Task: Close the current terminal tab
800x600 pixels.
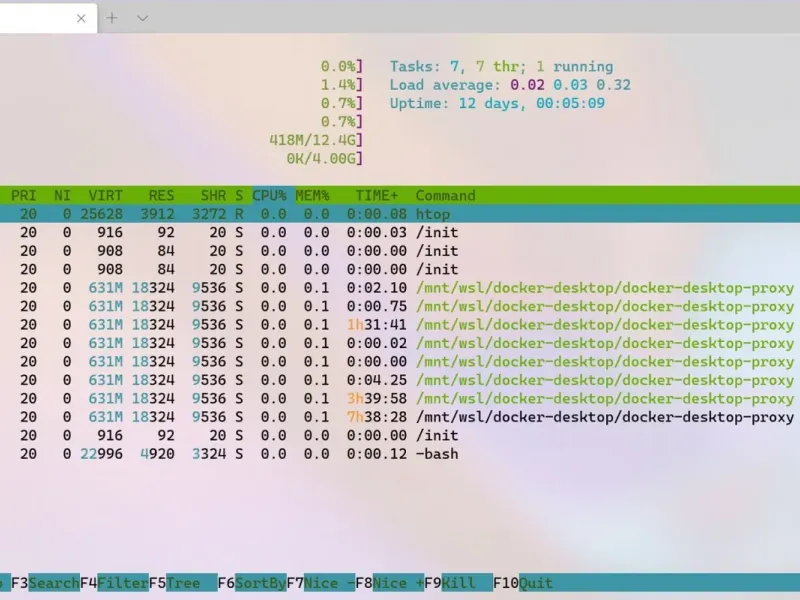Action: [x=81, y=18]
